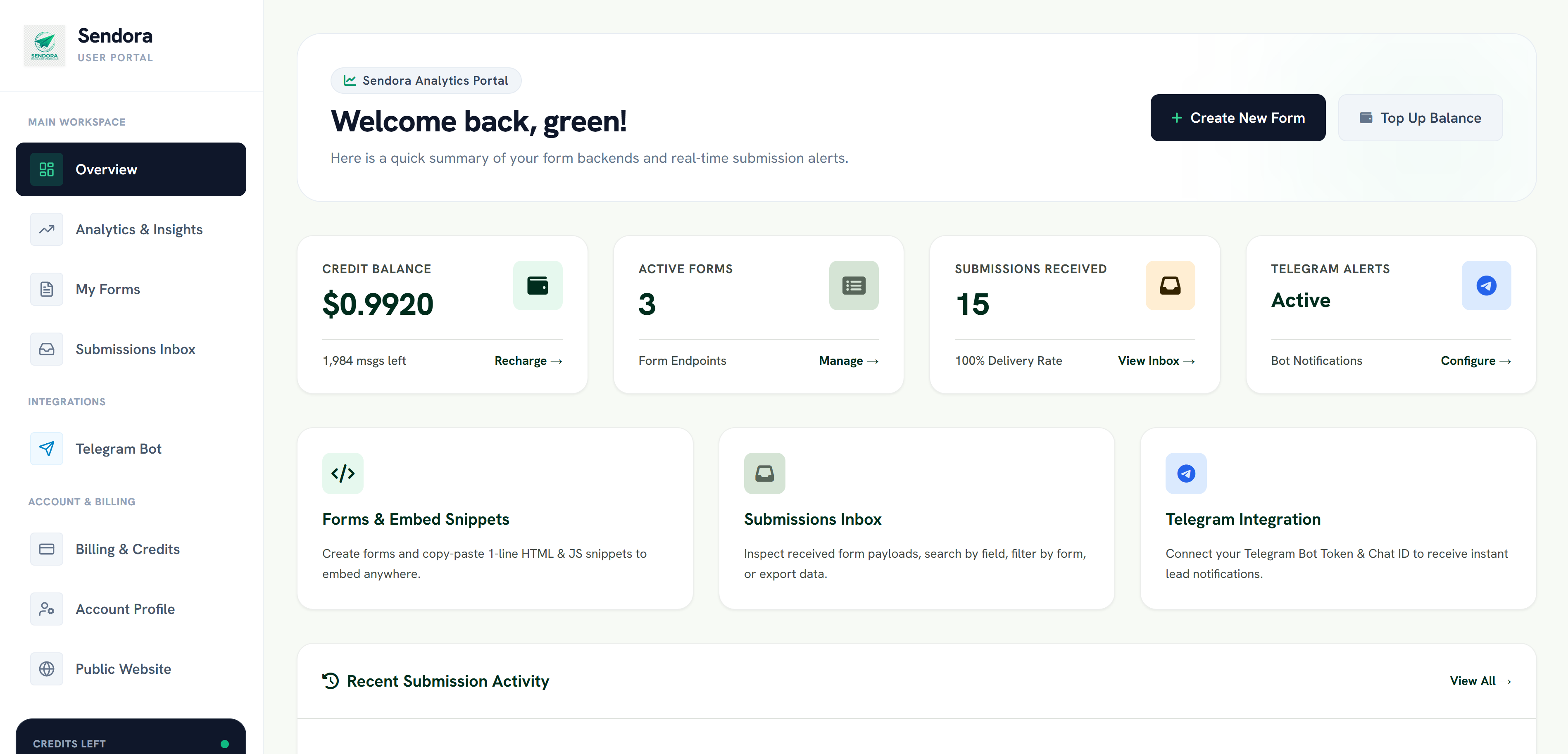Click the Account Profile user-gear icon

pos(47,609)
